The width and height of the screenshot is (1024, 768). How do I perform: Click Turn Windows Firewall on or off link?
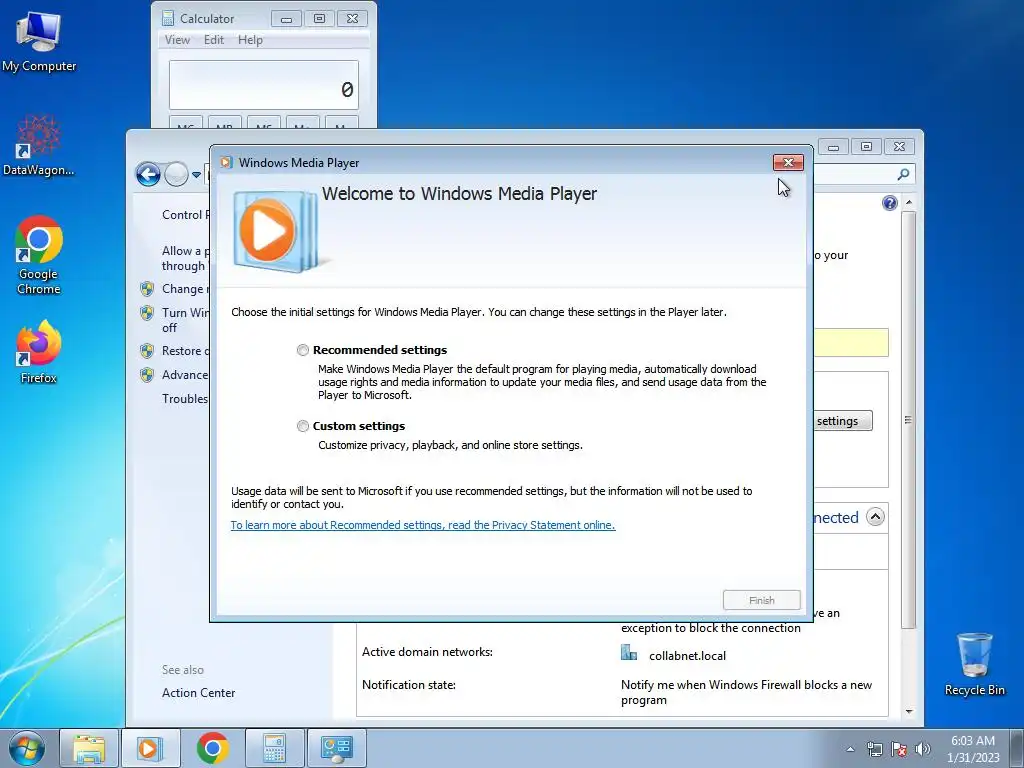coord(185,320)
